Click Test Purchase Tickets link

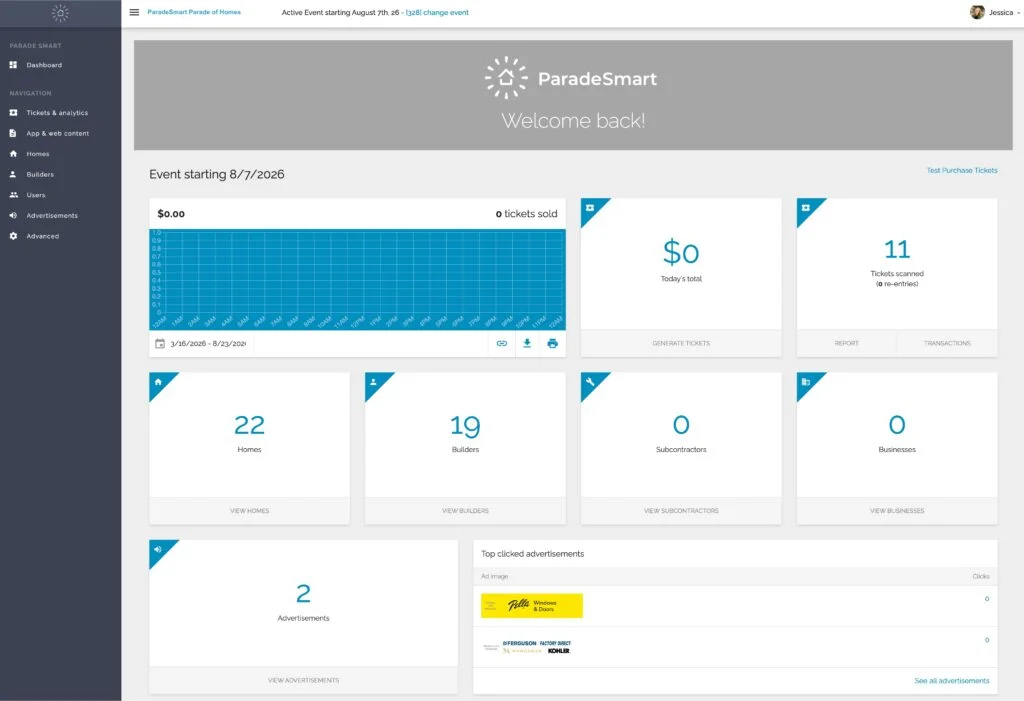(962, 171)
